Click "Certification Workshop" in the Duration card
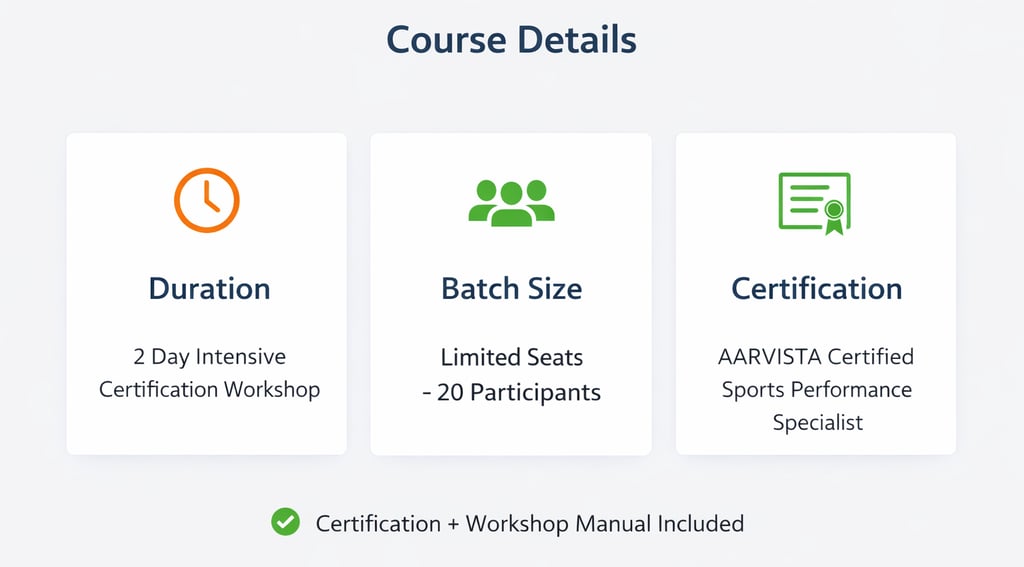This screenshot has width=1024, height=567. coord(209,389)
